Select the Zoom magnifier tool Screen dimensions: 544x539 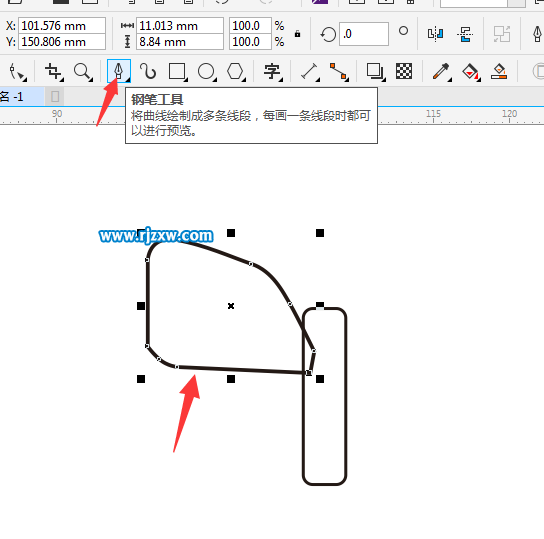click(x=83, y=72)
